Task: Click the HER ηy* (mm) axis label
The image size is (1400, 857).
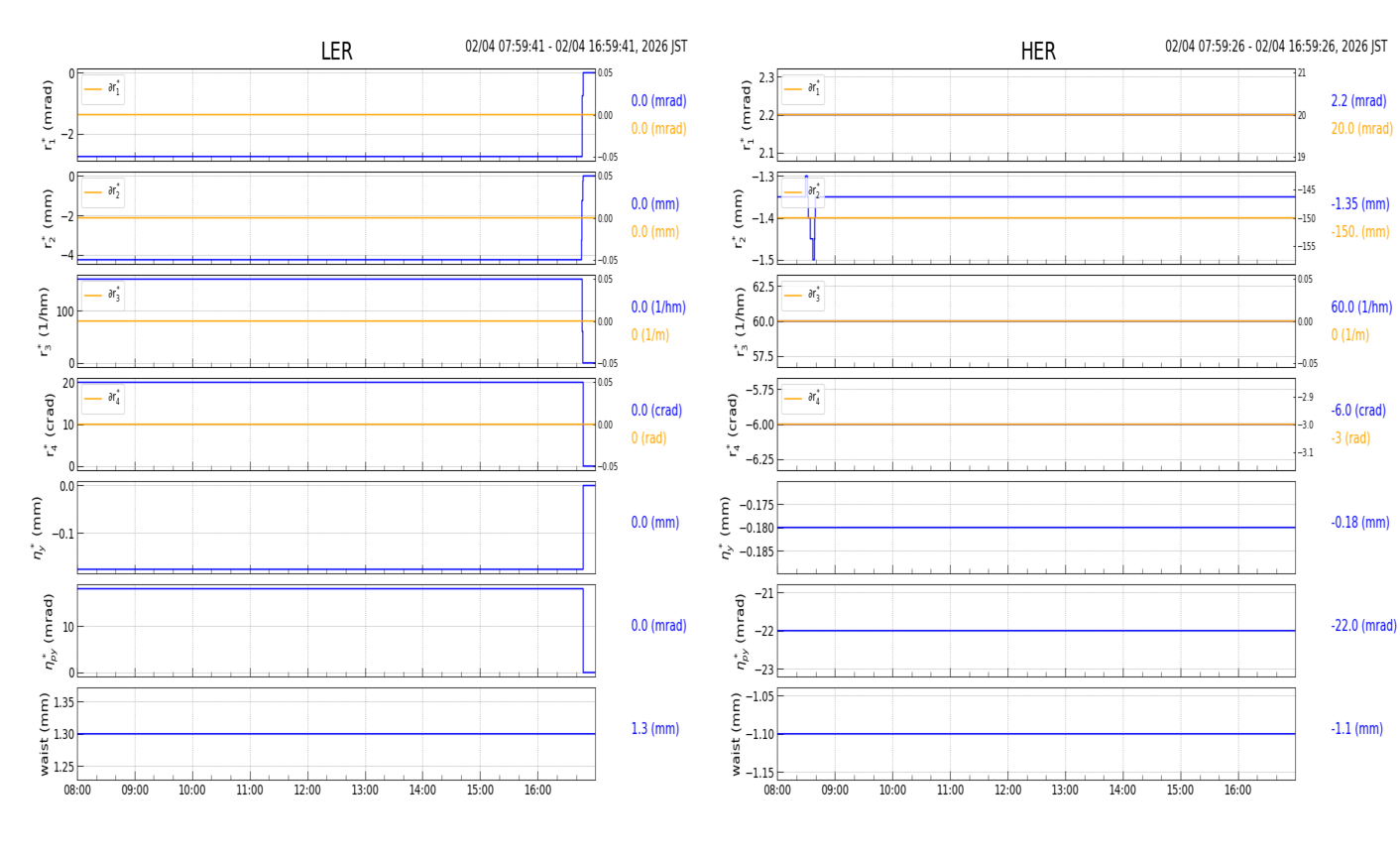Action: pyautogui.click(x=726, y=528)
